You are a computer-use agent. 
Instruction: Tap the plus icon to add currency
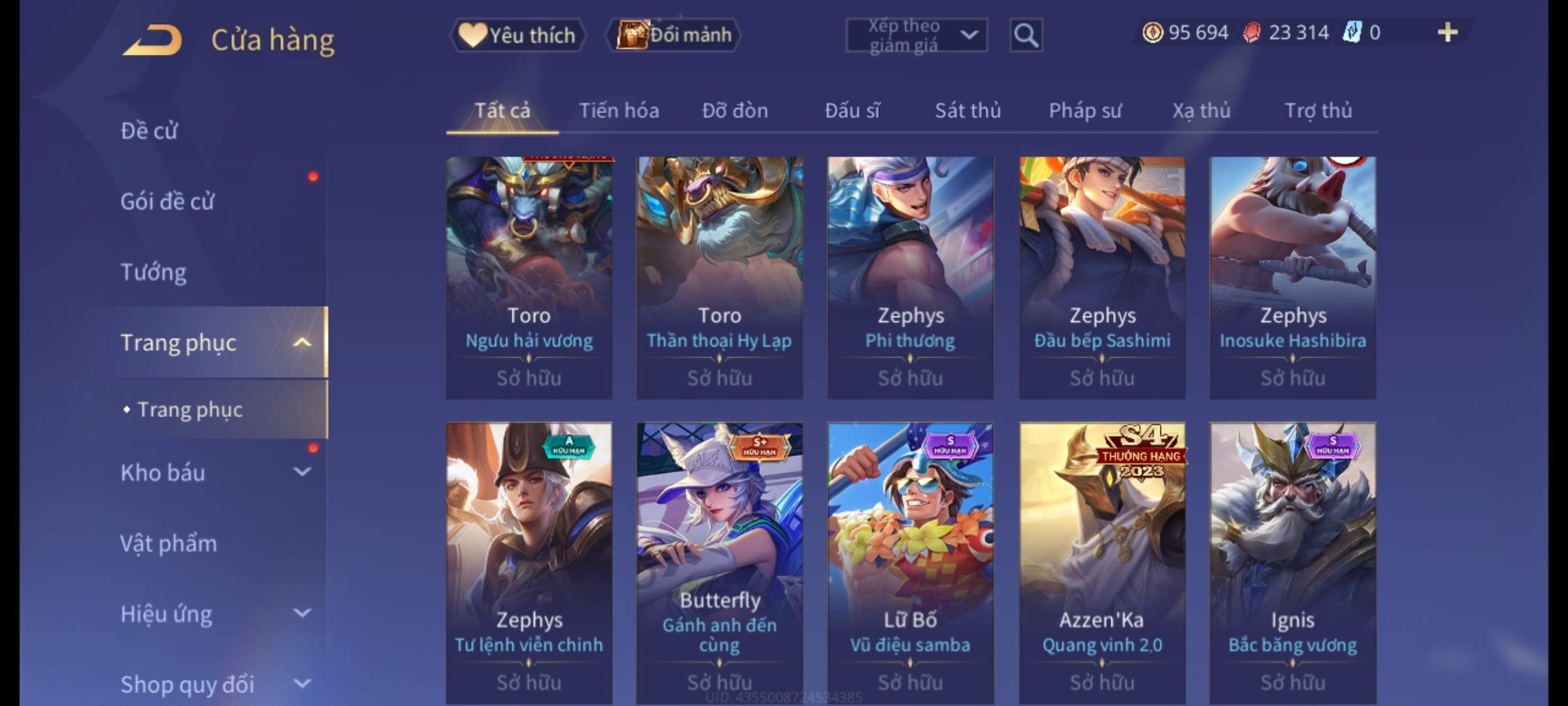[1448, 32]
